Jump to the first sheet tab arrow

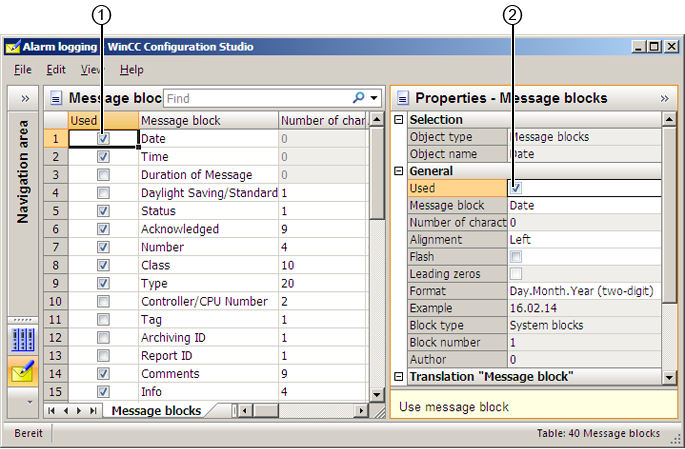coord(53,410)
